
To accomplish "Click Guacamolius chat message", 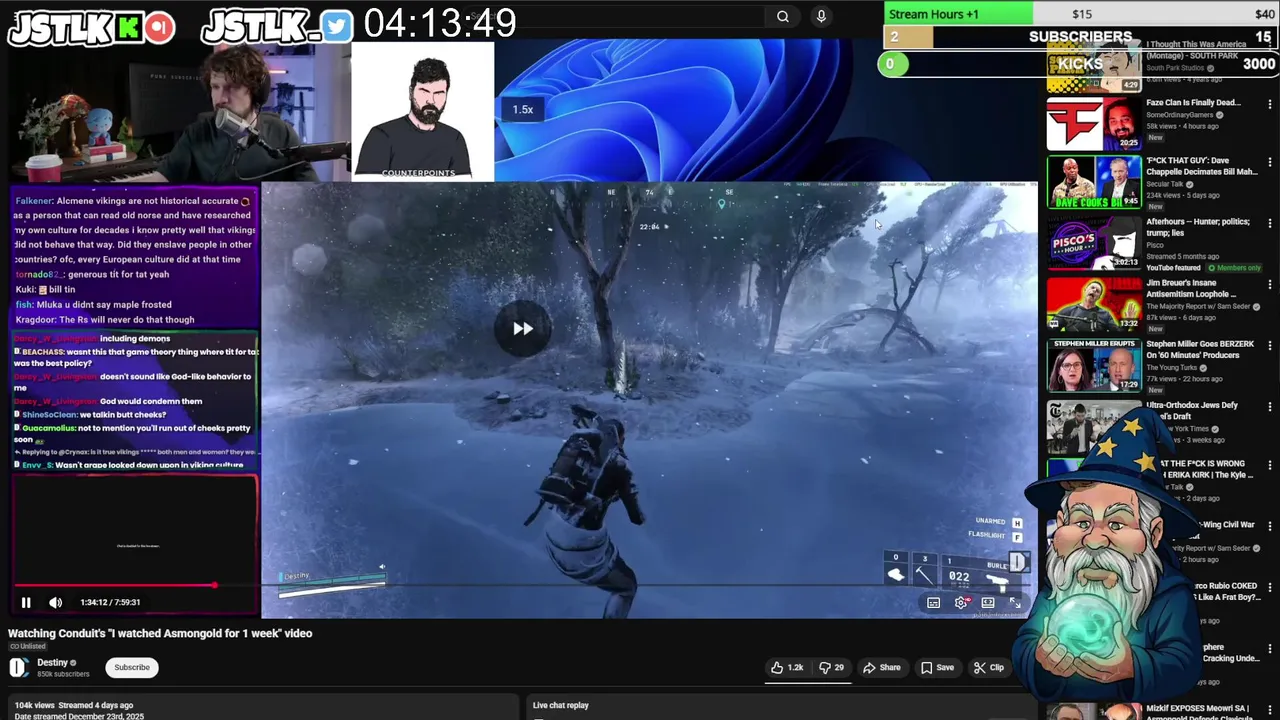I will click(133, 433).
